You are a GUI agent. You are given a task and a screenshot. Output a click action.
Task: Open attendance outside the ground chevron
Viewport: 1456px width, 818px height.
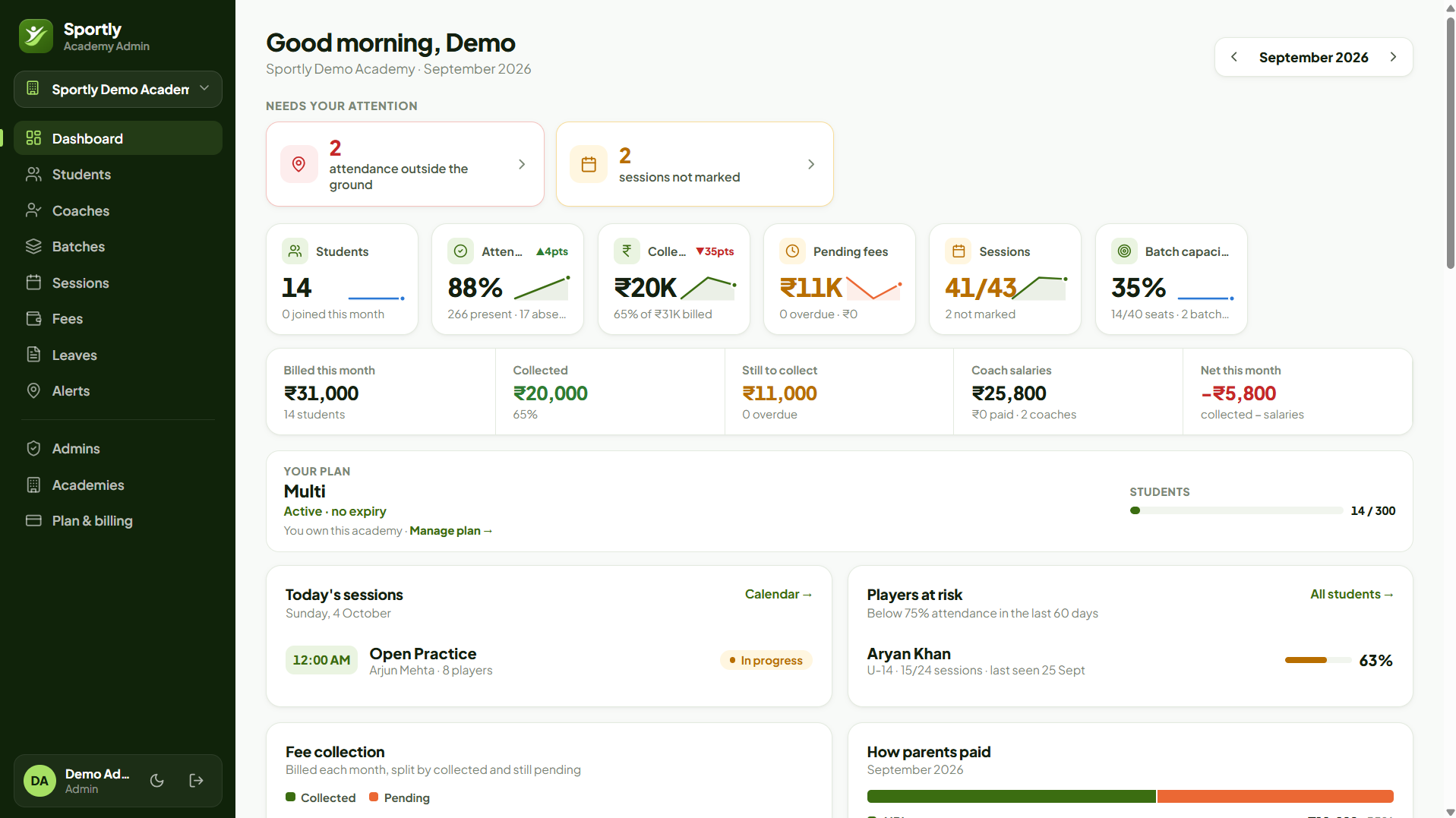pos(522,164)
